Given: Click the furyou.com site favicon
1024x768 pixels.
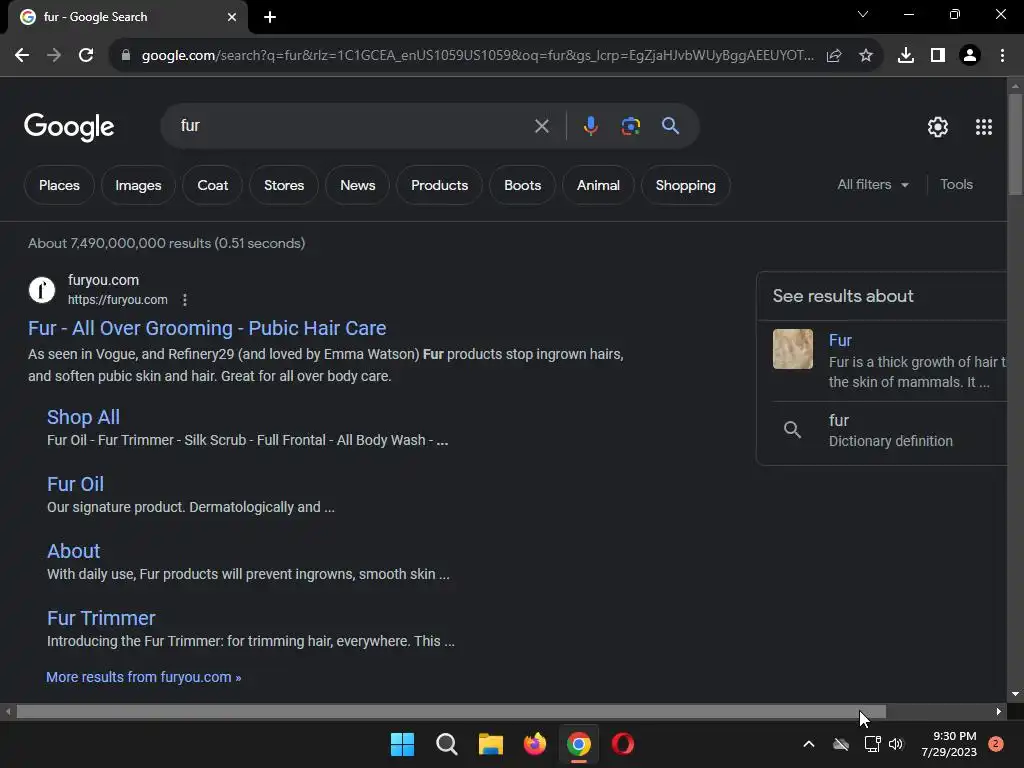Looking at the screenshot, I should pyautogui.click(x=42, y=289).
